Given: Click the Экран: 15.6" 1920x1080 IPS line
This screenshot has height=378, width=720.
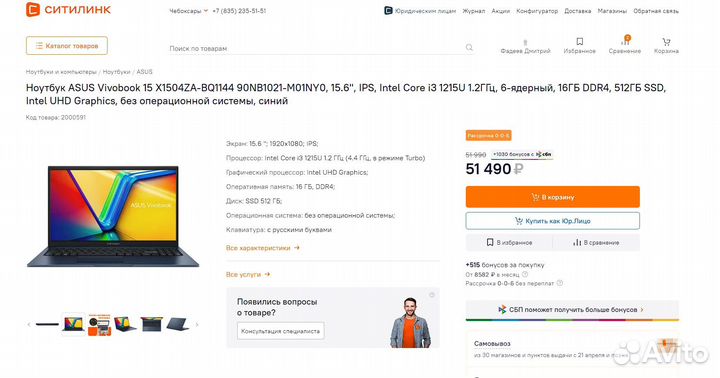Looking at the screenshot, I should coord(272,144).
